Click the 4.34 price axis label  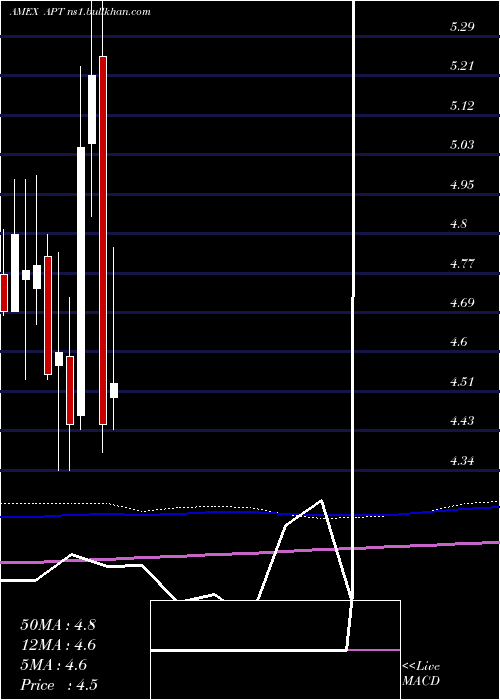point(462,461)
